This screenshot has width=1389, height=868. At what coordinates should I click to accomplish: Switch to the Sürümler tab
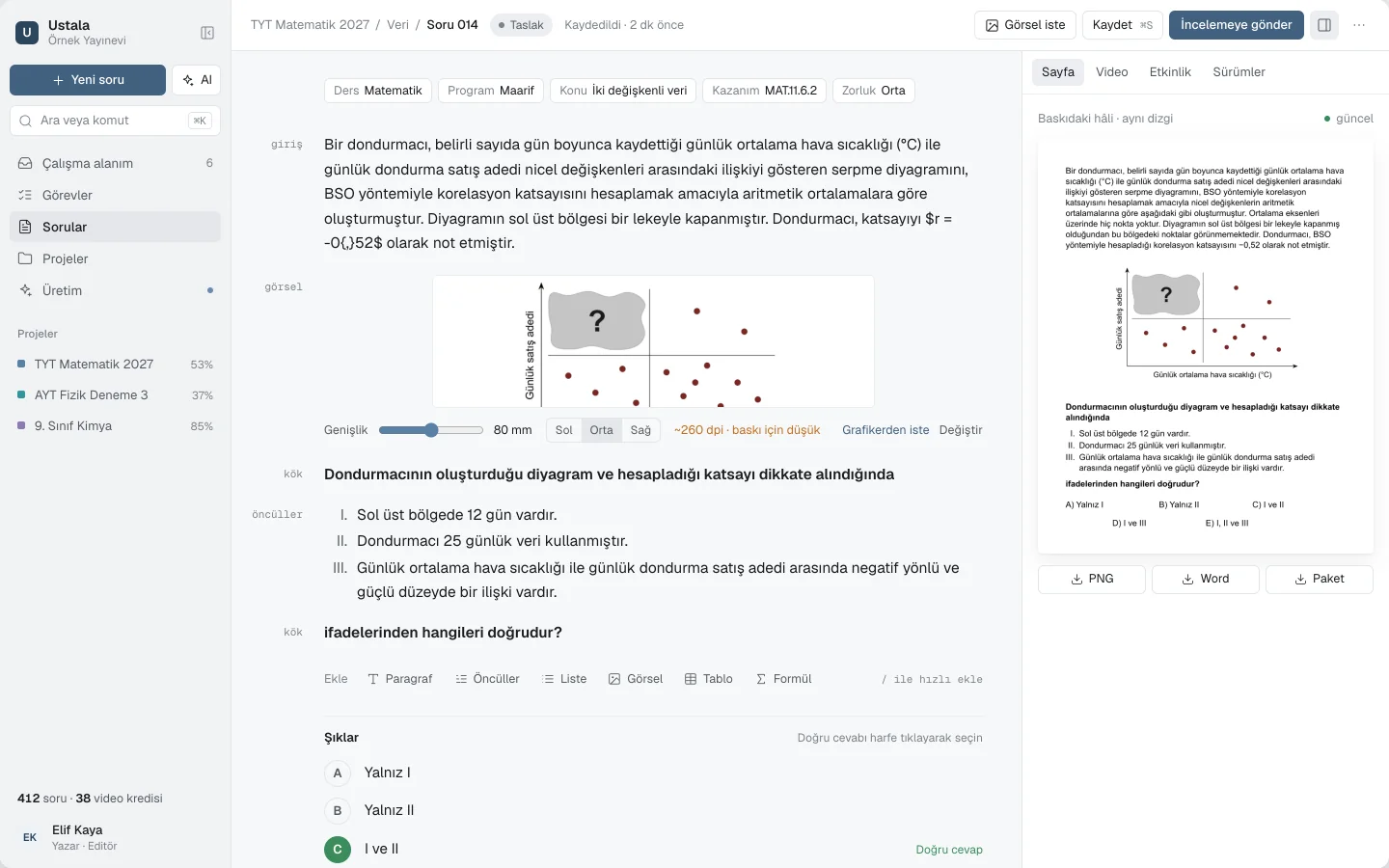tap(1239, 72)
